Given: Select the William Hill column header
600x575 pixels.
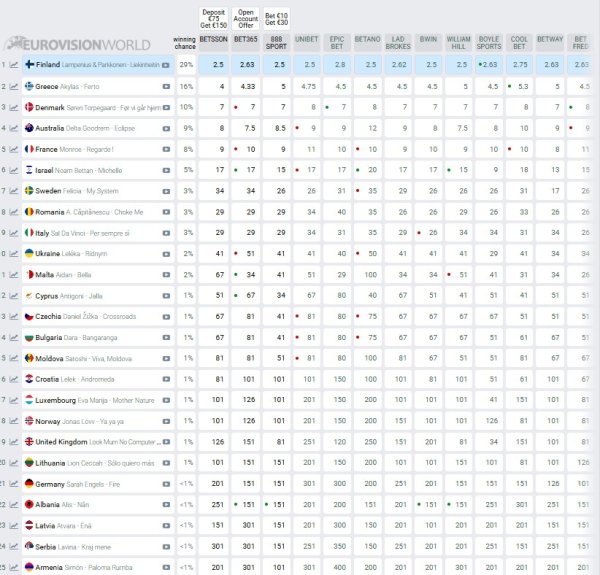Looking at the screenshot, I should pos(458,43).
